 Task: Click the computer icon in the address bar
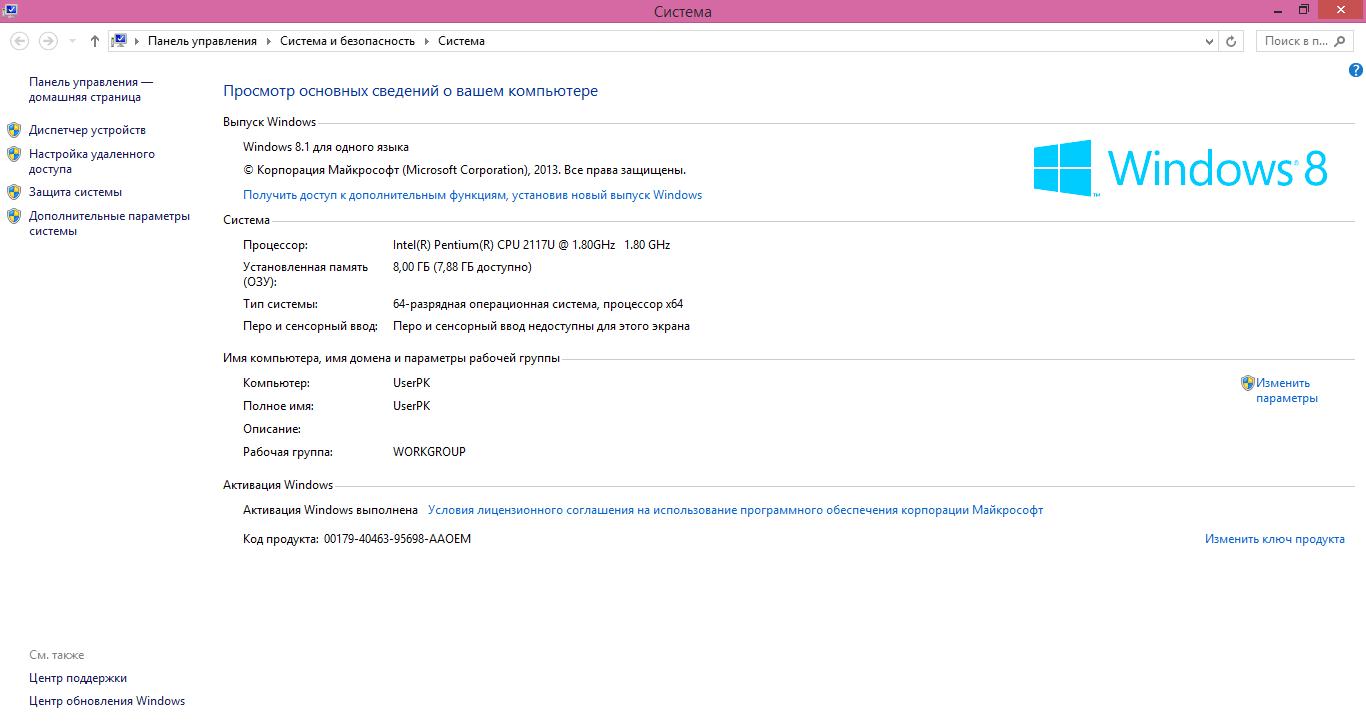120,41
